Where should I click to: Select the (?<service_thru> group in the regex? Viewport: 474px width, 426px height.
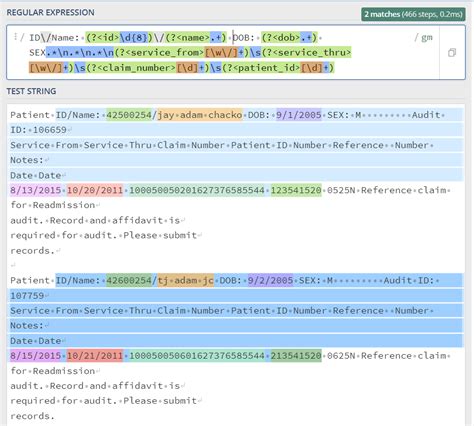[306, 53]
